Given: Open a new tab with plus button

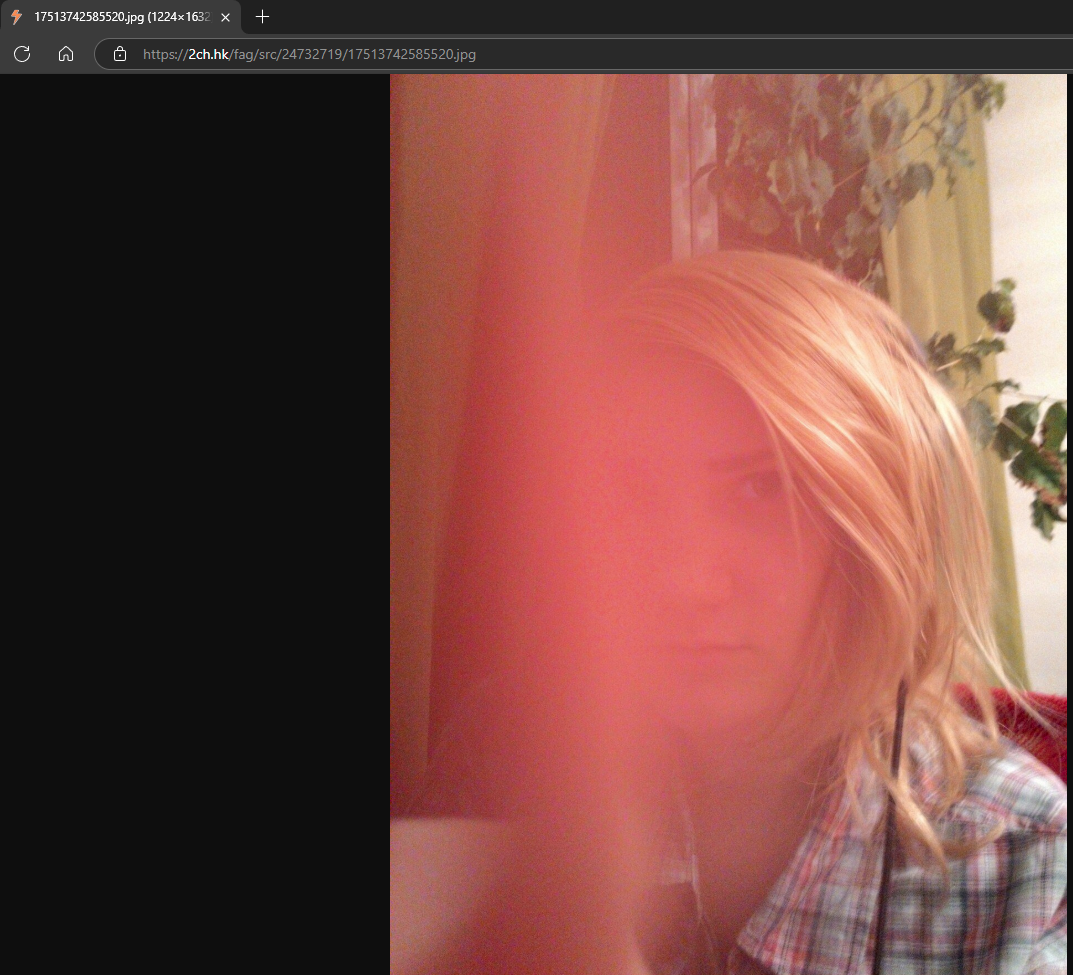Looking at the screenshot, I should coord(262,17).
